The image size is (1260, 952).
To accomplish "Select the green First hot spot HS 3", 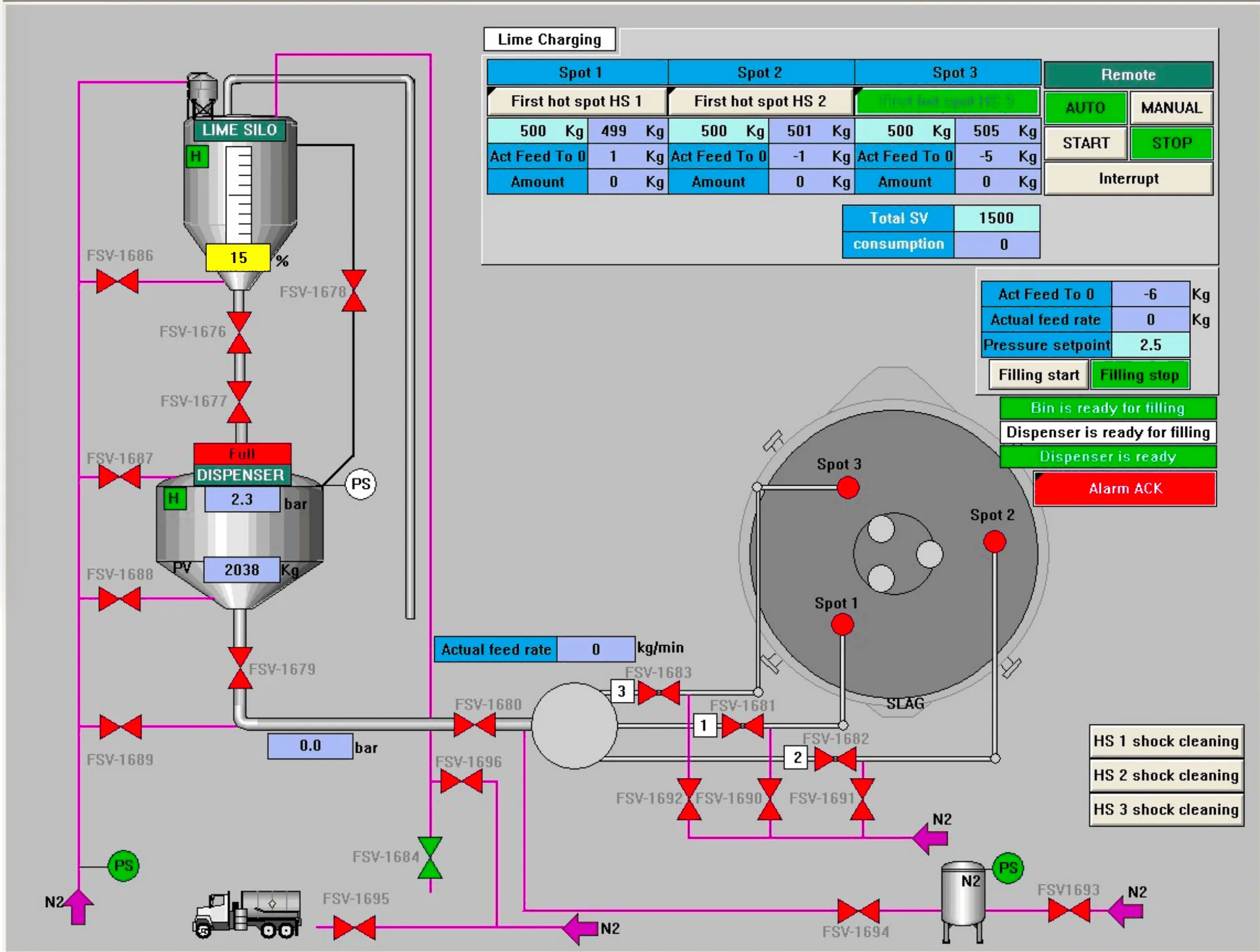I will point(947,101).
